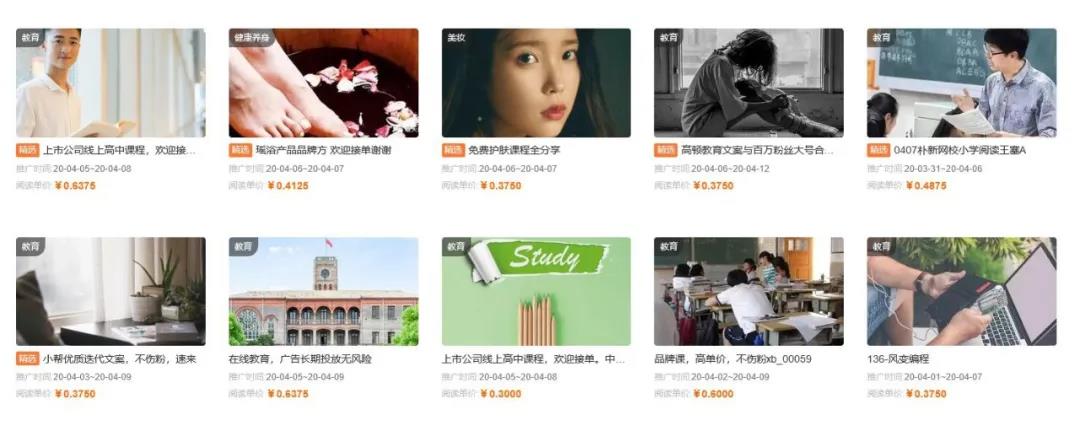Image resolution: width=1080 pixels, height=436 pixels.
Task: Open the listing 免费护肤课程全分享
Action: tap(514, 150)
